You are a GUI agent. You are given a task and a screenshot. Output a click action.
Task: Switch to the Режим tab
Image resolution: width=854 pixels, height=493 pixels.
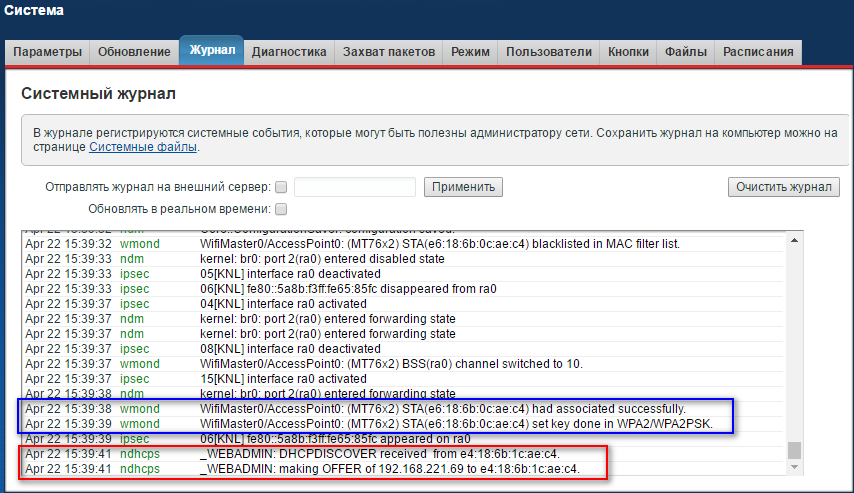coord(470,52)
